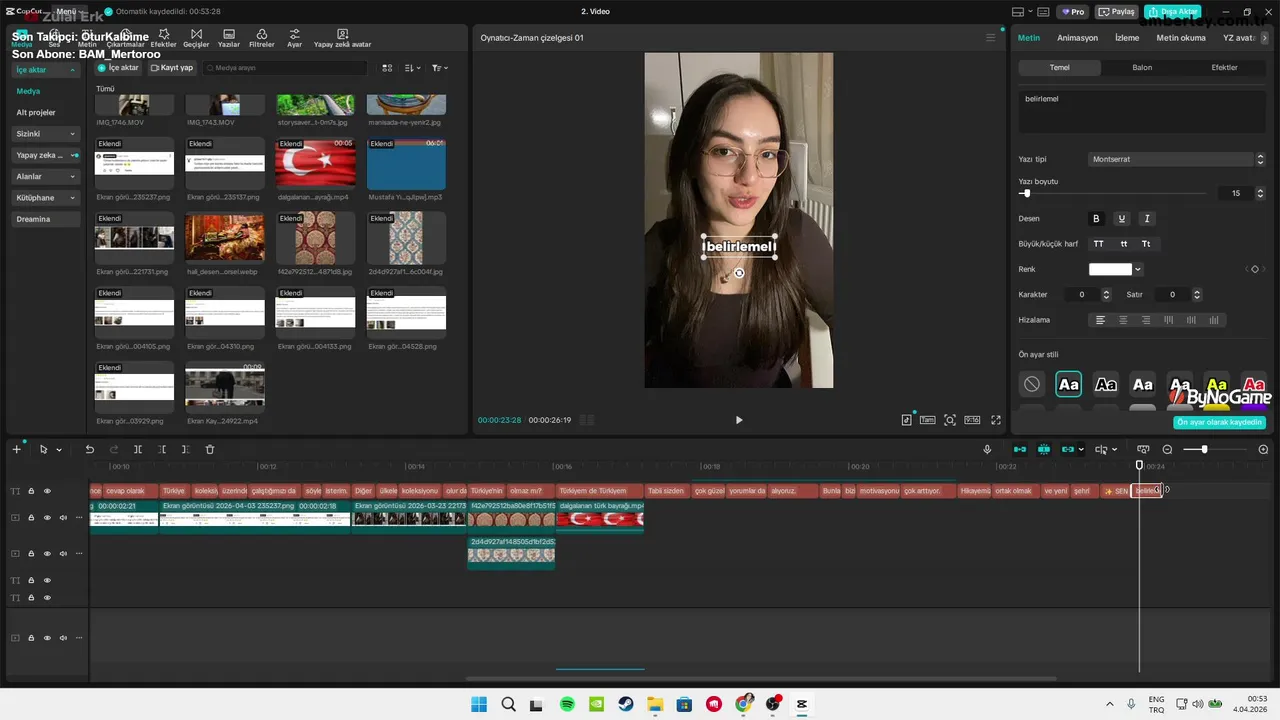Open the Filtreler filters tab
Screen dimensions: 1280x720
point(261,38)
